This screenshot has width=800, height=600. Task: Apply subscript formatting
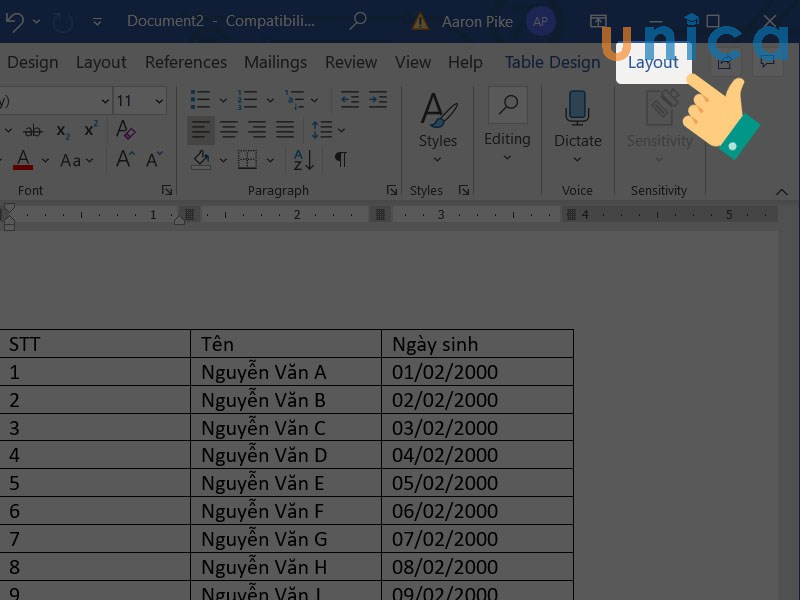(63, 130)
